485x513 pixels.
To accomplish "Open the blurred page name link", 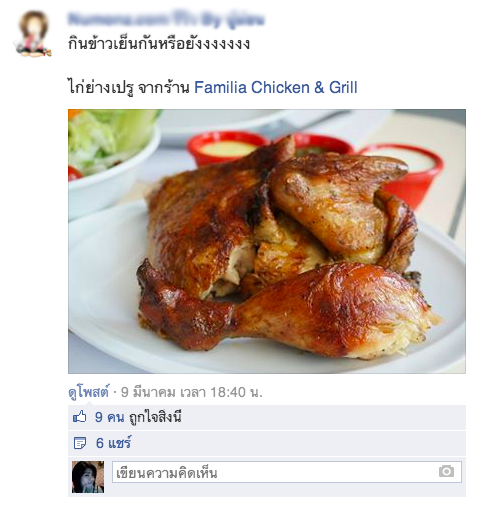I will 166,20.
